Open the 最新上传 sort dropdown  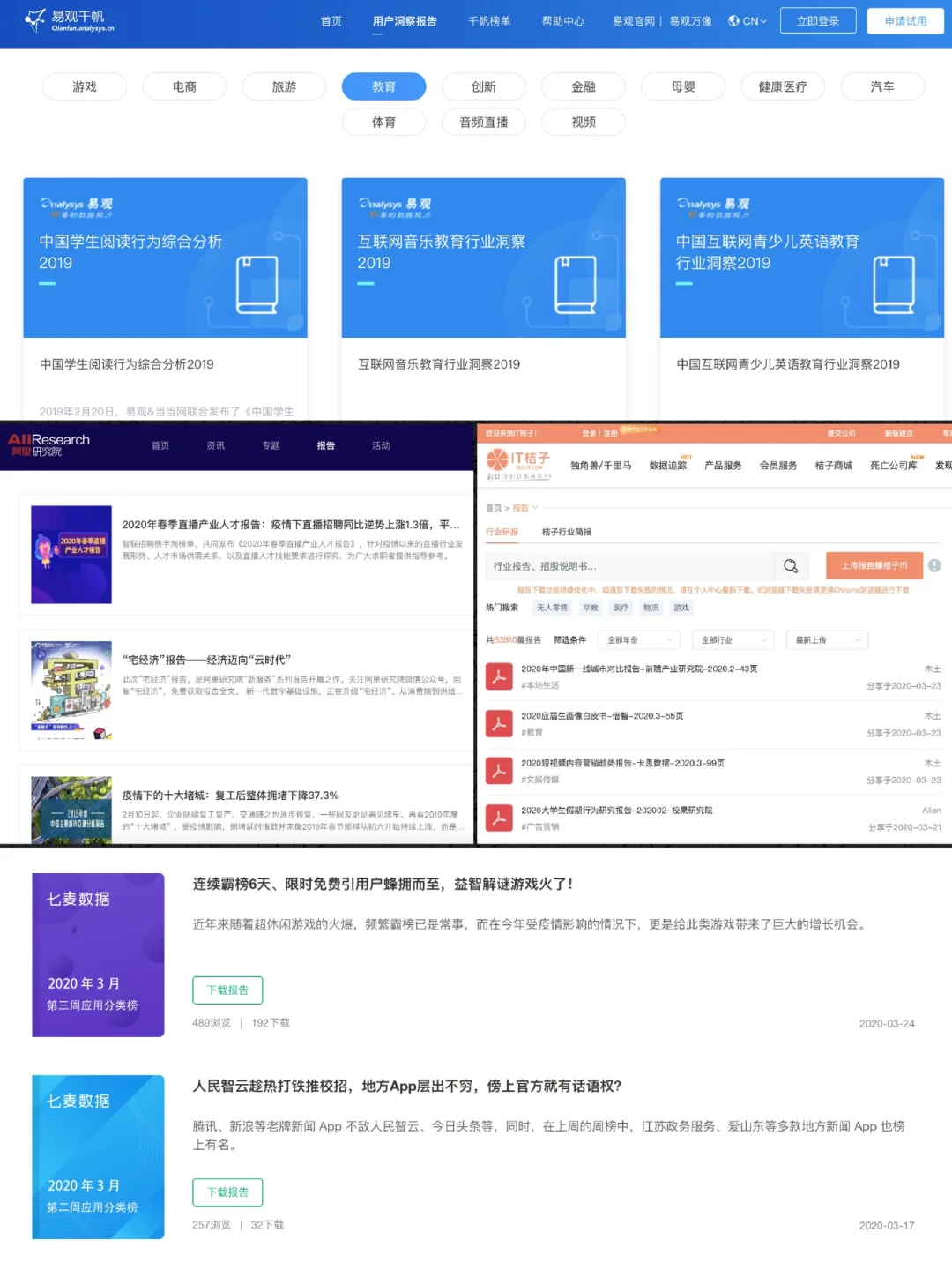[827, 639]
